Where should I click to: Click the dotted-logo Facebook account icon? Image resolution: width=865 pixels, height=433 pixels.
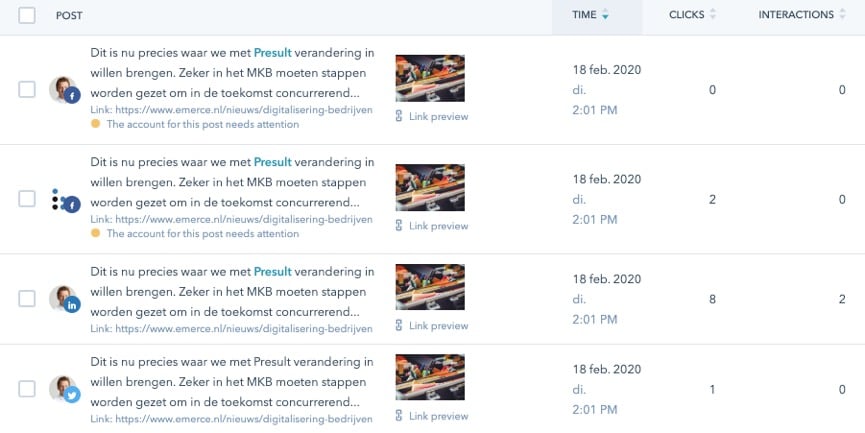click(x=65, y=200)
